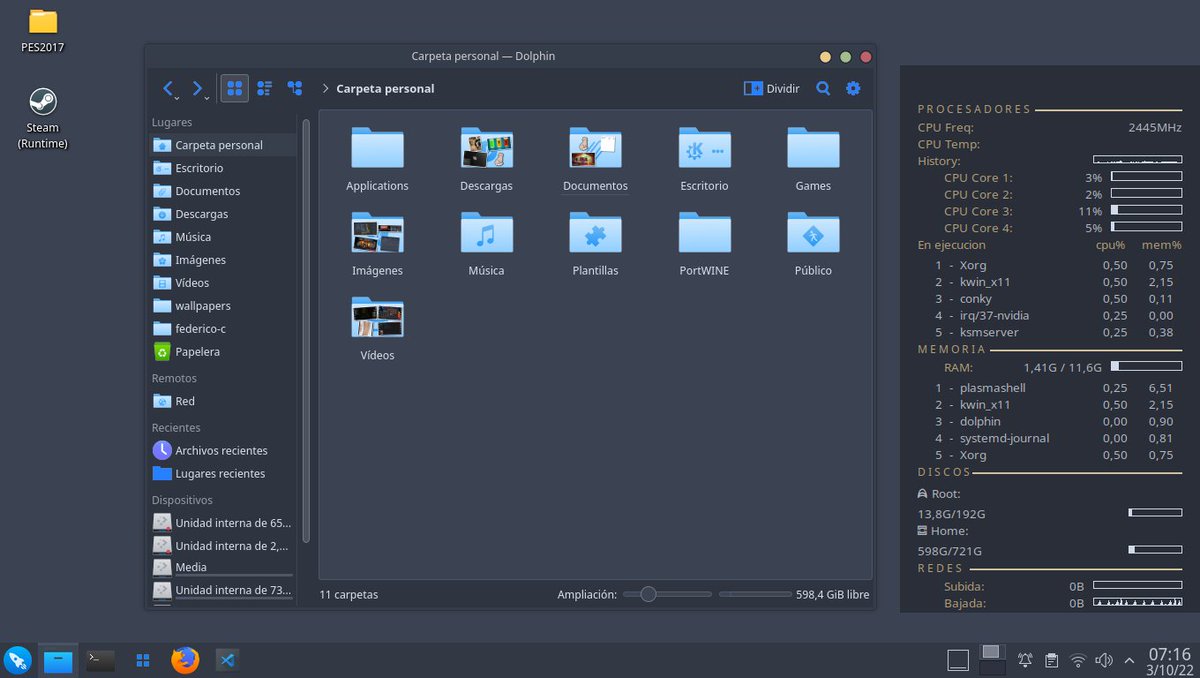Select the Applications folder

tap(377, 159)
